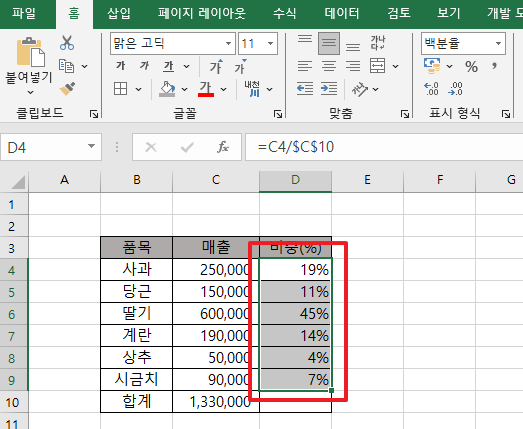Open Alignment (맞춤) dialog launcher
The height and width of the screenshot is (429, 523).
pyautogui.click(x=405, y=114)
